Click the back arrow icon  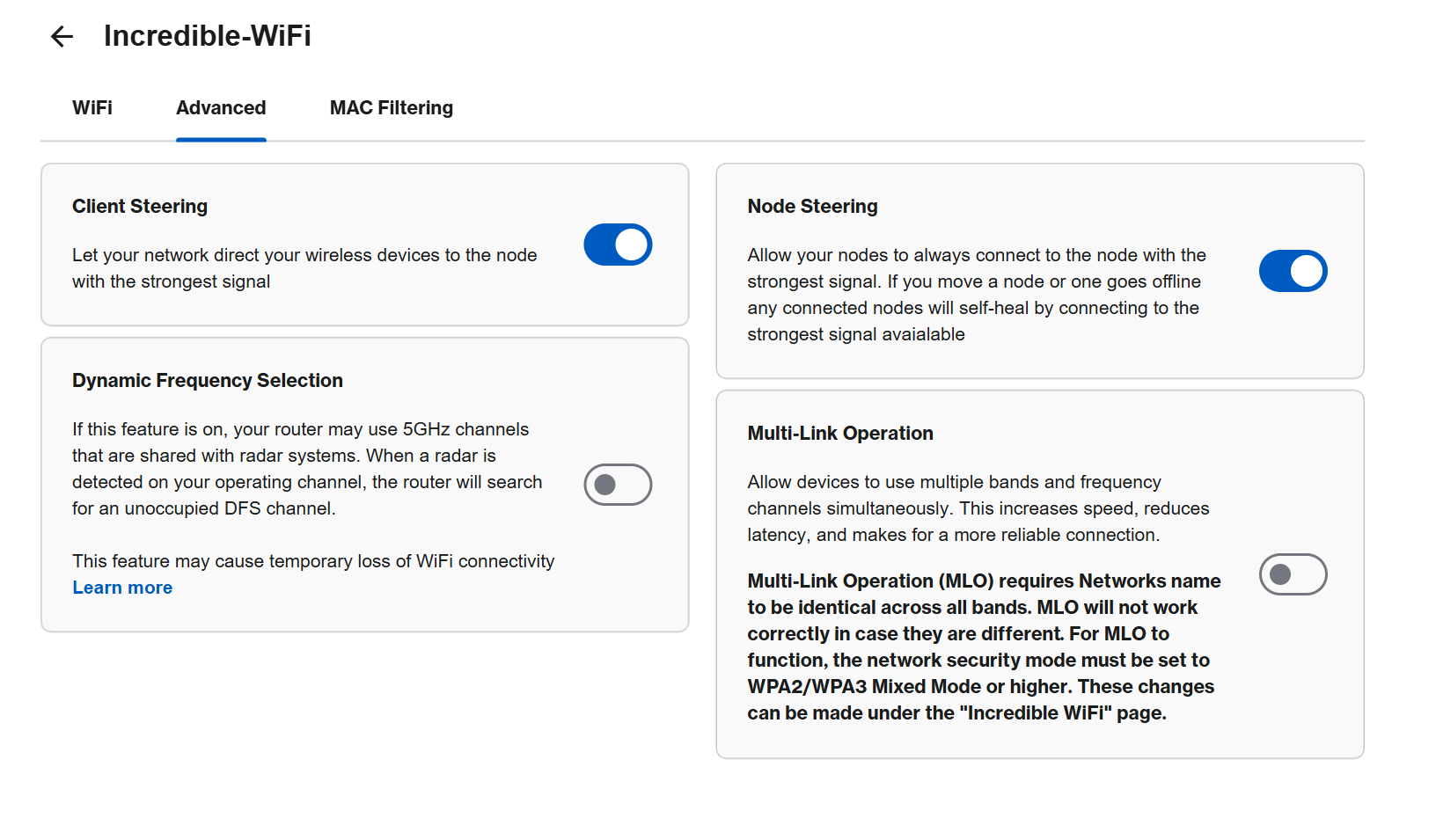click(62, 36)
